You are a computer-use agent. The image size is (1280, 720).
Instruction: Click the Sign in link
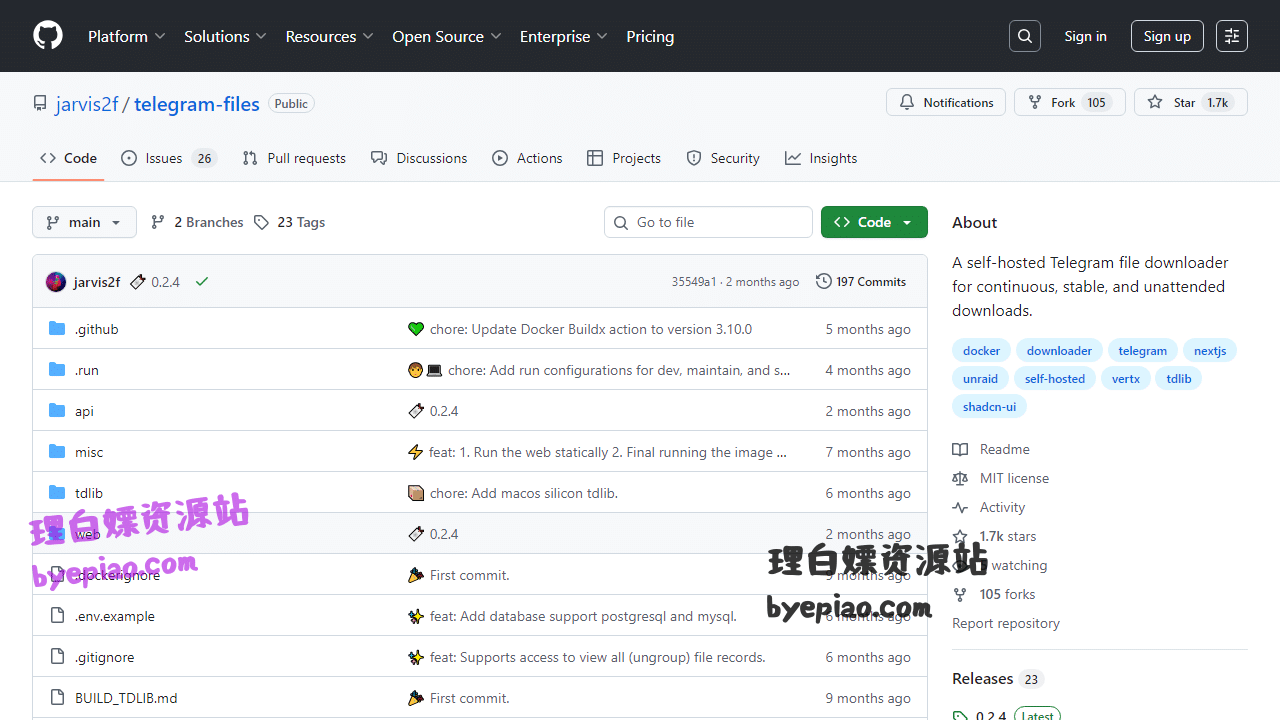[1085, 36]
